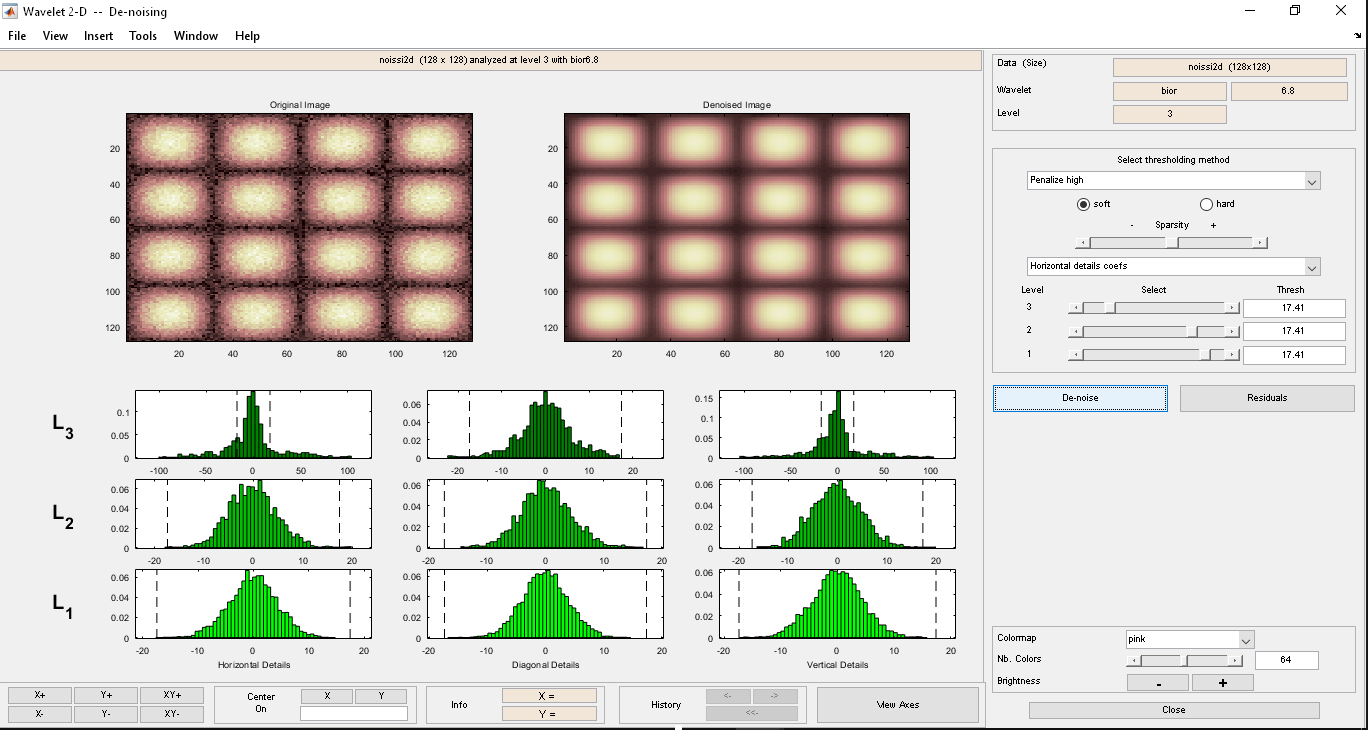Click the XY+ zoom button
The height and width of the screenshot is (730, 1368).
point(172,695)
